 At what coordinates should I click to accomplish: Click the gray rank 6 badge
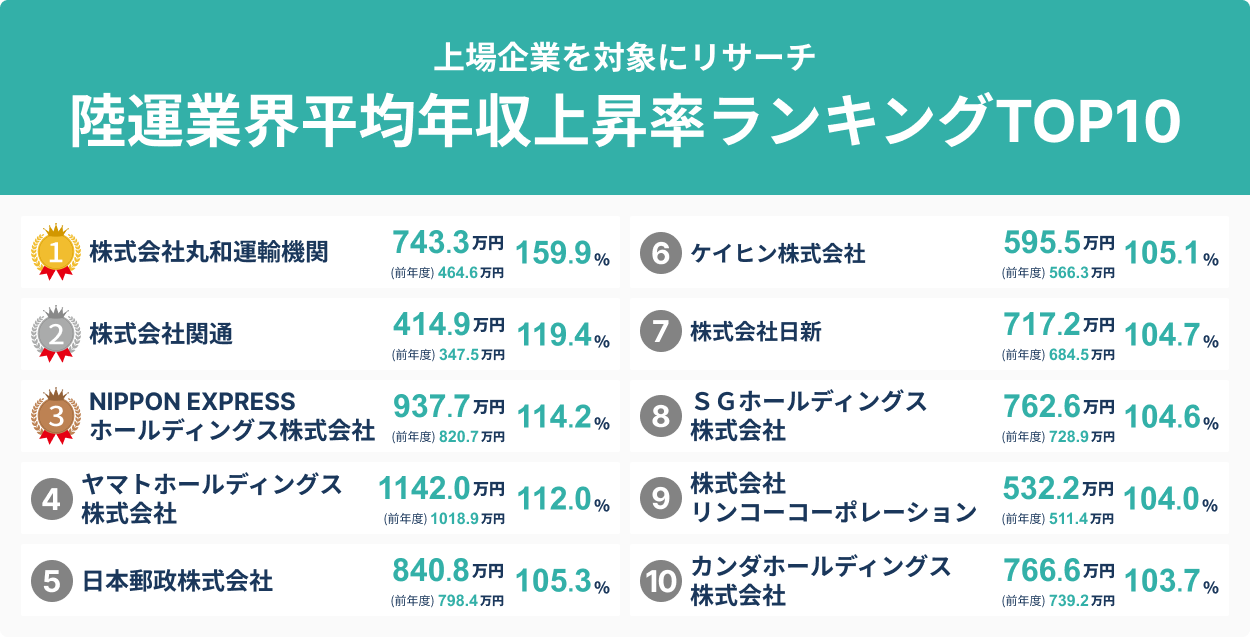click(660, 253)
